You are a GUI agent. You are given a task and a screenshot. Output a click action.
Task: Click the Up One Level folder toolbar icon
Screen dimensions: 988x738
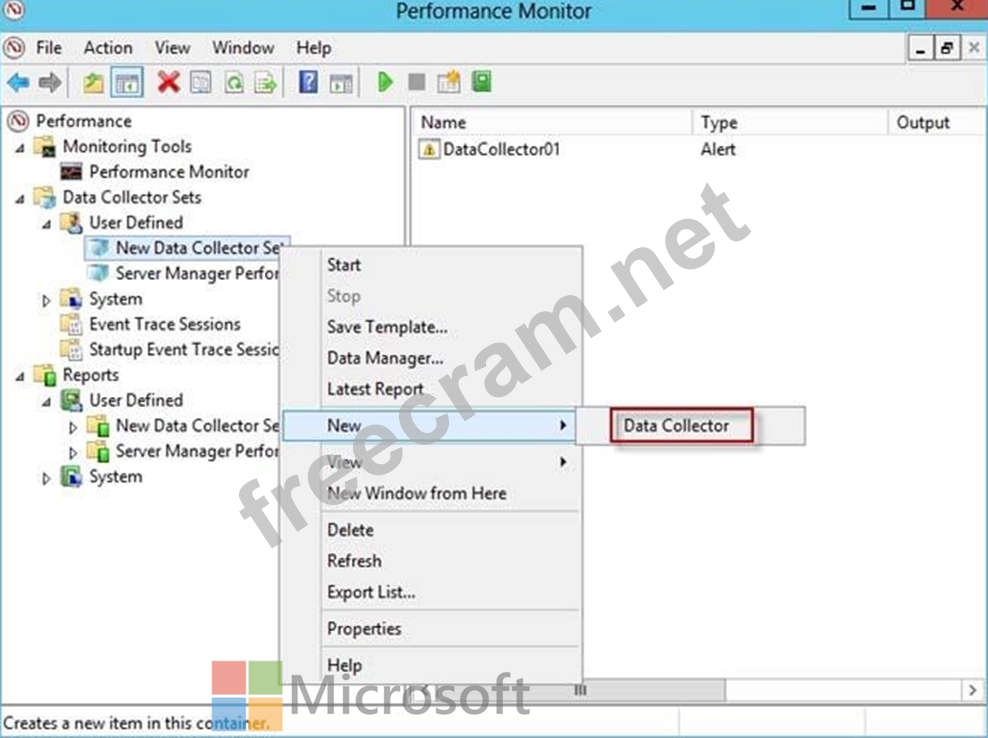(x=94, y=83)
